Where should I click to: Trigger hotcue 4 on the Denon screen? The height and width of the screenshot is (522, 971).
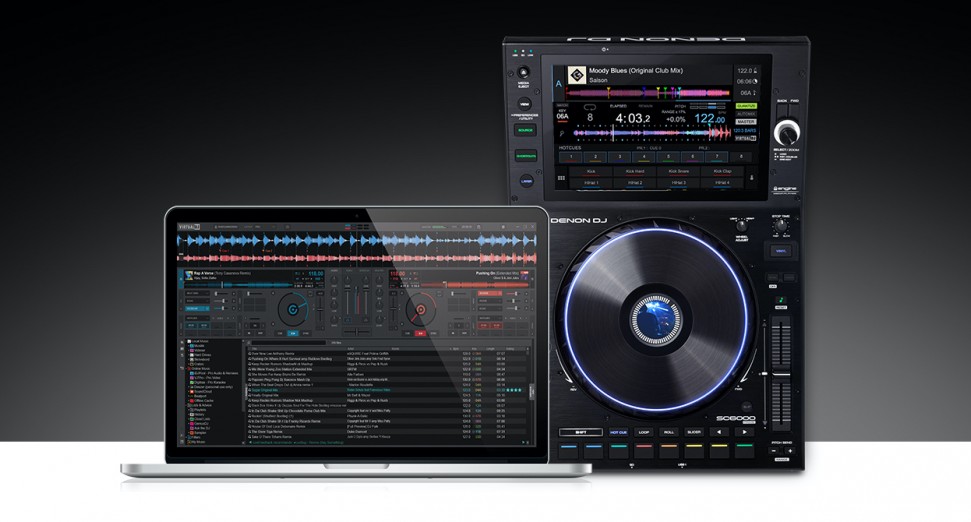644,157
